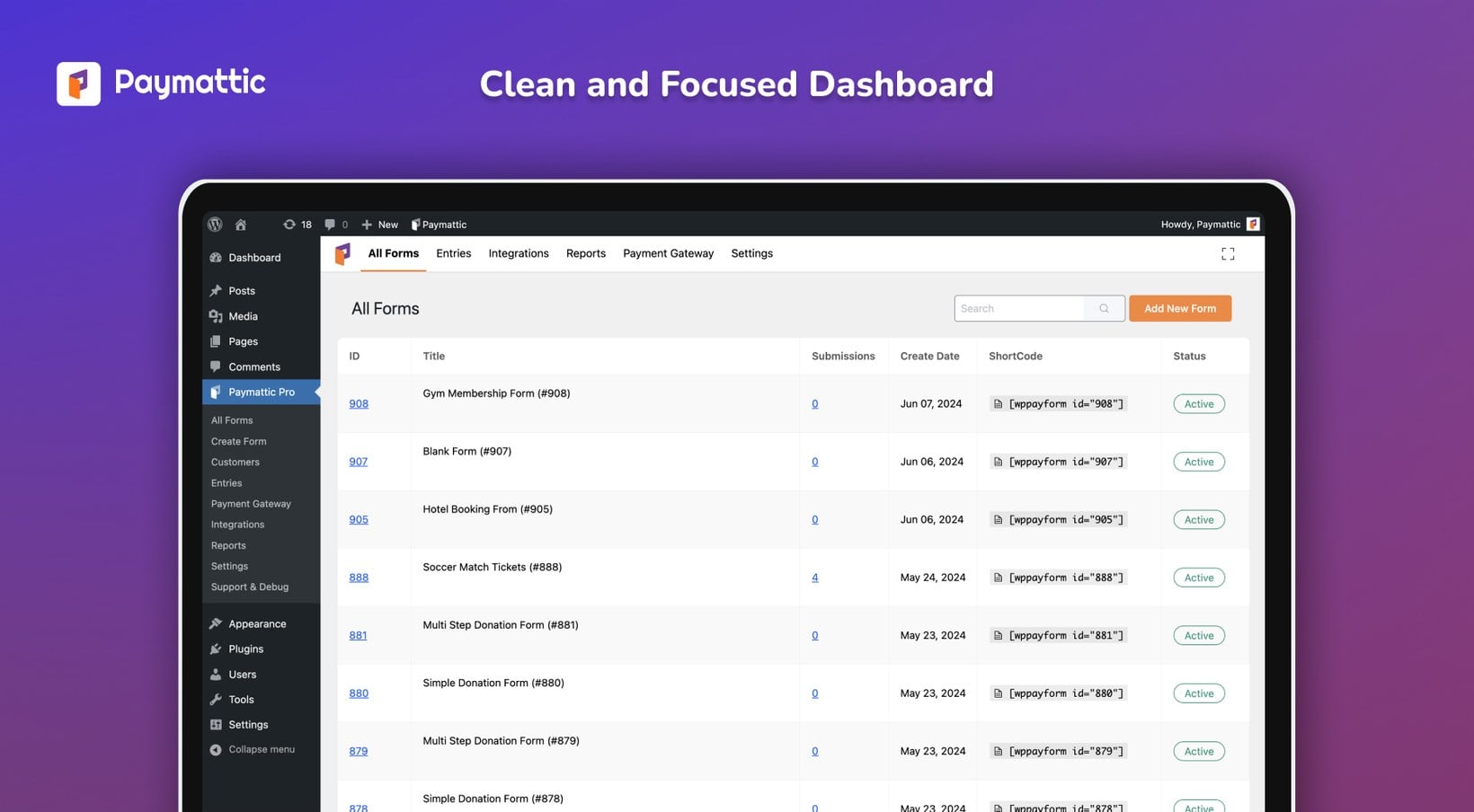Switch to the Payment Gateway tab
Screen dimensions: 1474x812
coord(669,253)
